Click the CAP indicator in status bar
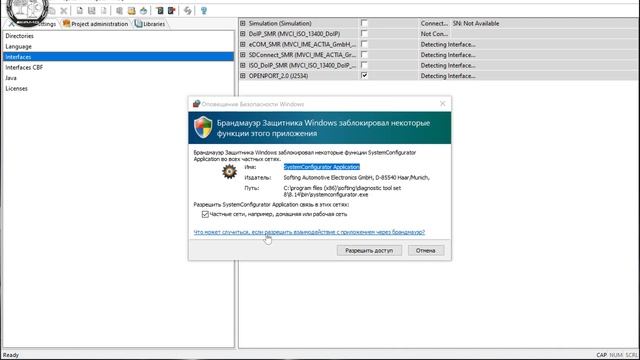 pos(601,355)
